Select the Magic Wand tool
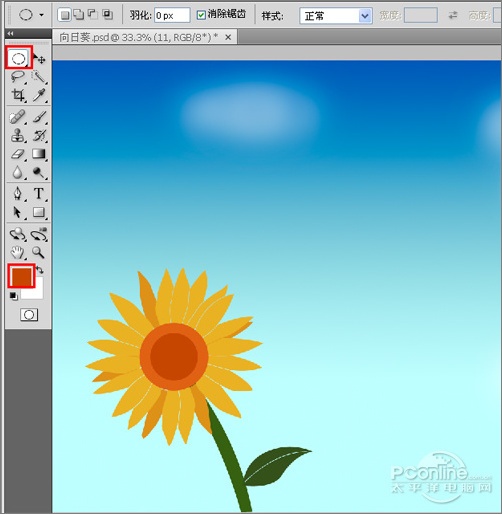This screenshot has height=514, width=502. click(39, 77)
